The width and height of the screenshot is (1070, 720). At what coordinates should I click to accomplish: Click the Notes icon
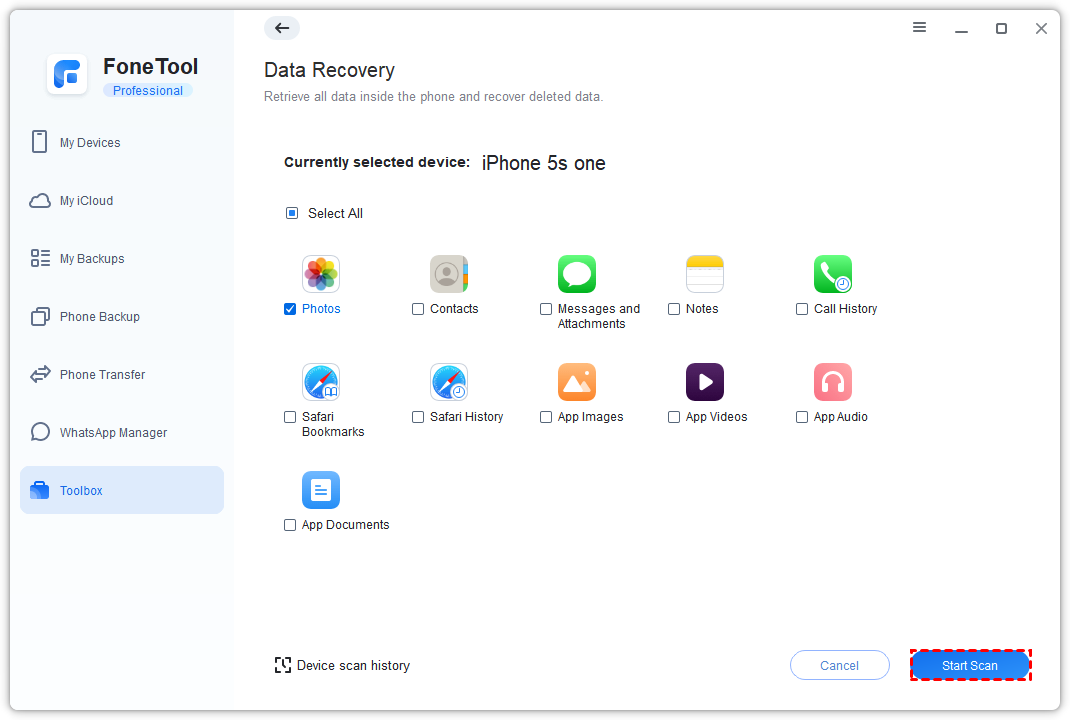pyautogui.click(x=704, y=274)
